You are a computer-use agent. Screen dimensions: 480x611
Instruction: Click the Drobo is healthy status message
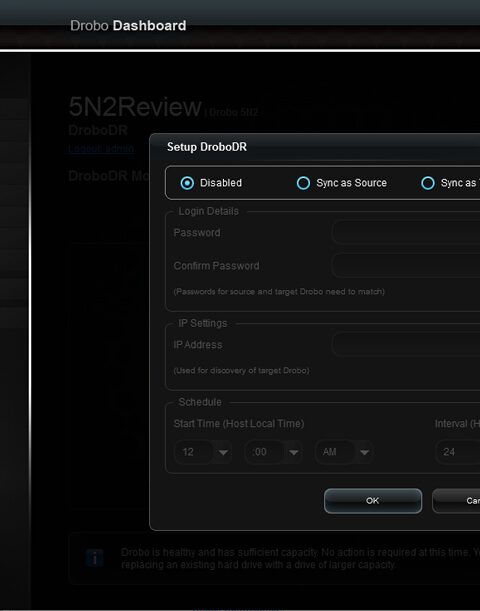(300, 558)
